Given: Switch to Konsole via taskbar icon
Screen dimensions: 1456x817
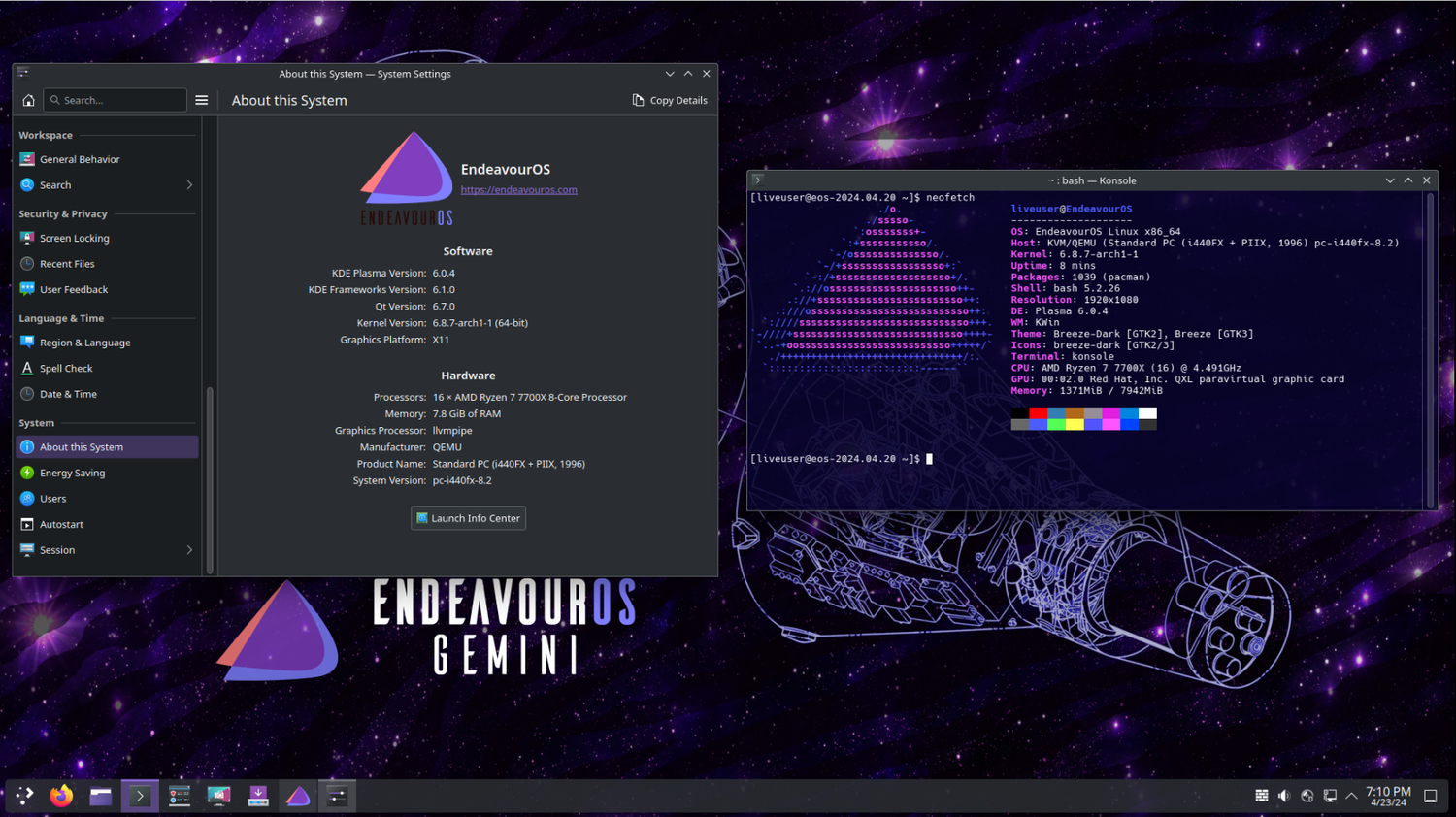Looking at the screenshot, I should click(x=140, y=796).
